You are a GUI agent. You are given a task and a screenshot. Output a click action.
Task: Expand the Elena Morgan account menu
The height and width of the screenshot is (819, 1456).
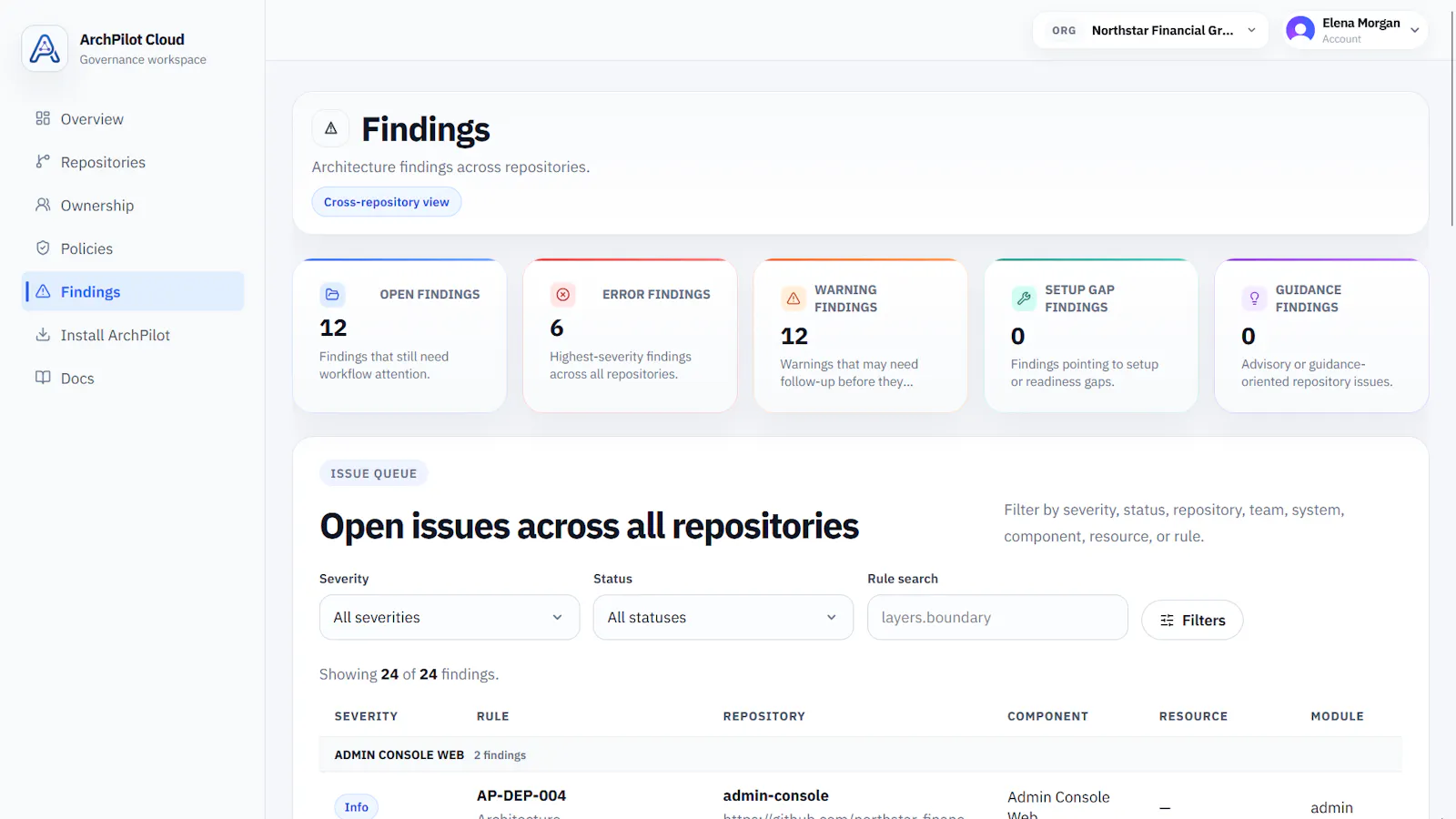[1355, 30]
